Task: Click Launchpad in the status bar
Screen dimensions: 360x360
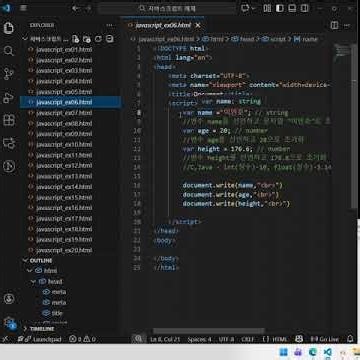Action: (40, 339)
